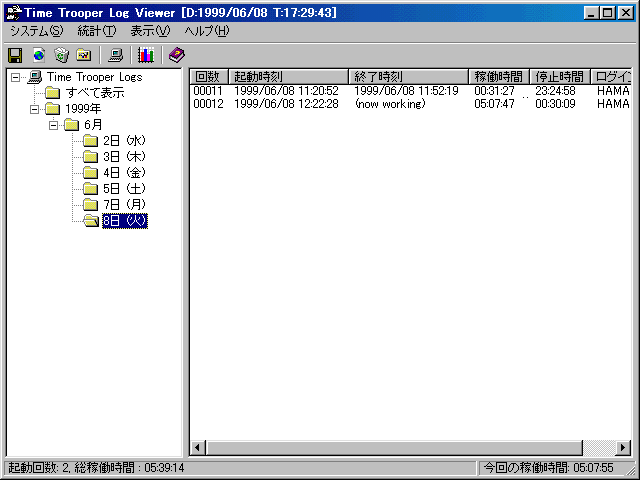The height and width of the screenshot is (480, 640).
Task: Click the yellow folder toolbar icon
Action: tap(84, 55)
